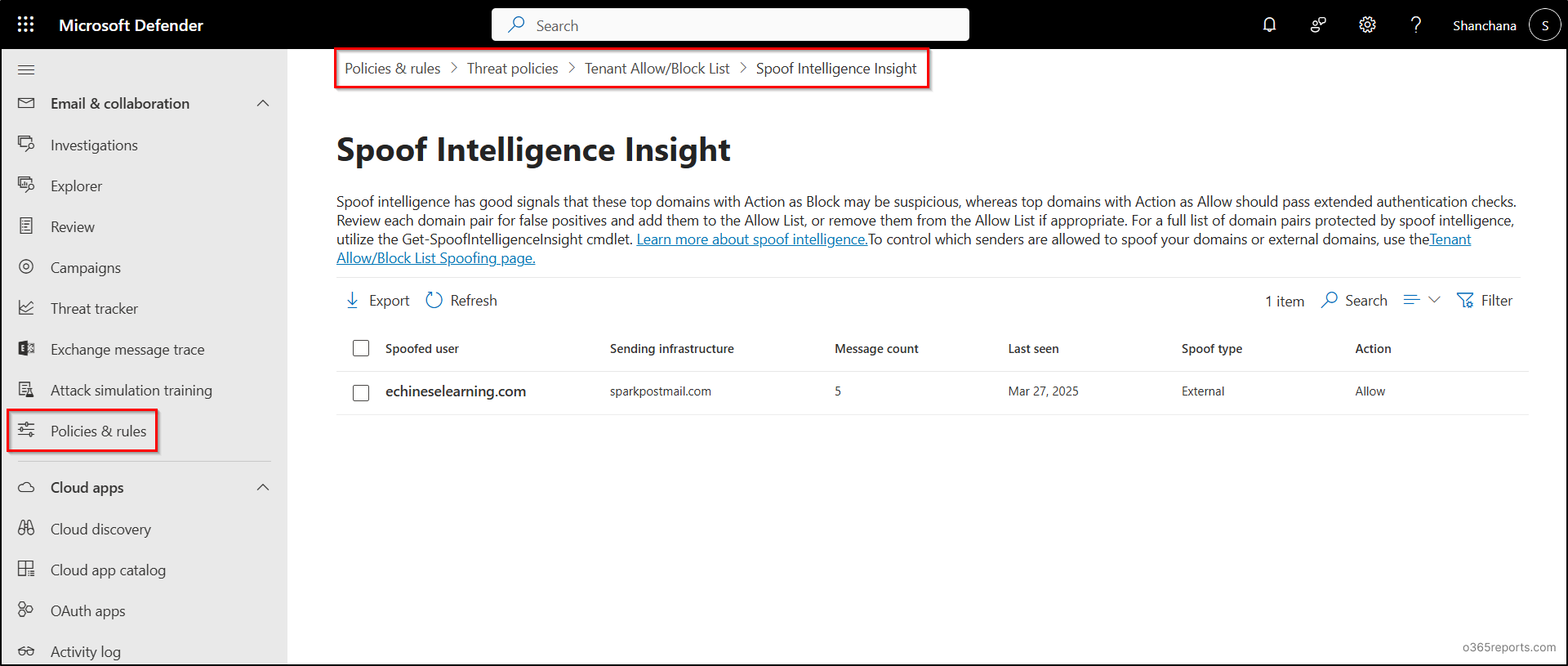Image resolution: width=1568 pixels, height=666 pixels.
Task: Open the settings gear icon
Action: (1367, 25)
